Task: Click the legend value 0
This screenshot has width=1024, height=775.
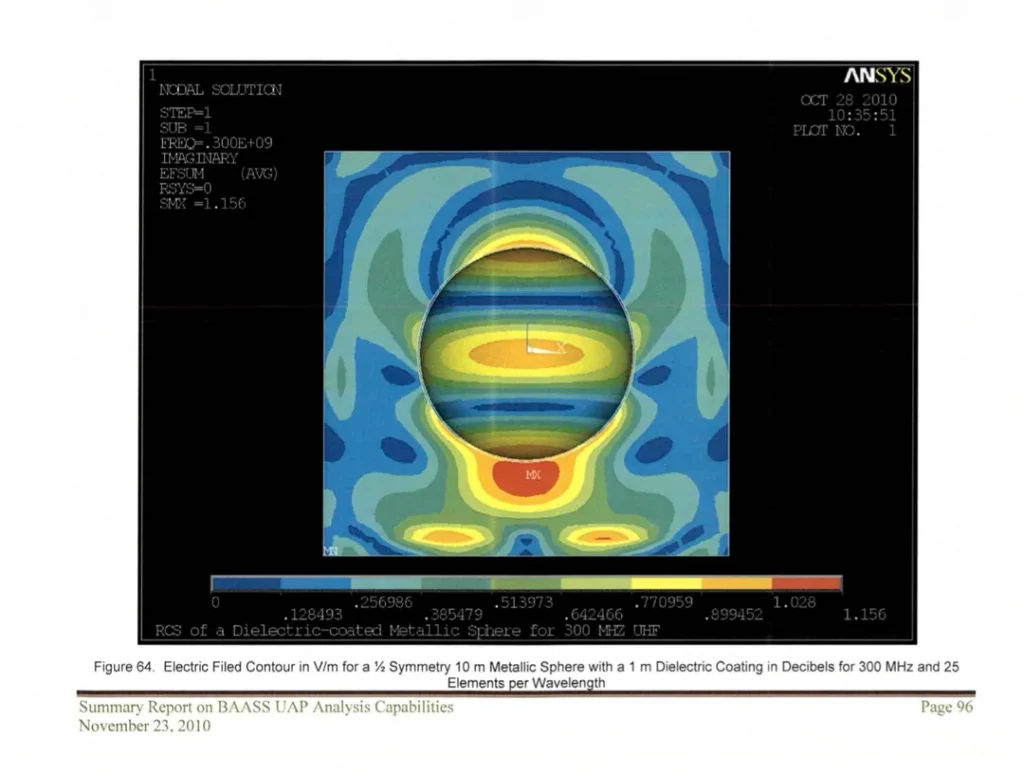Action: pos(216,602)
